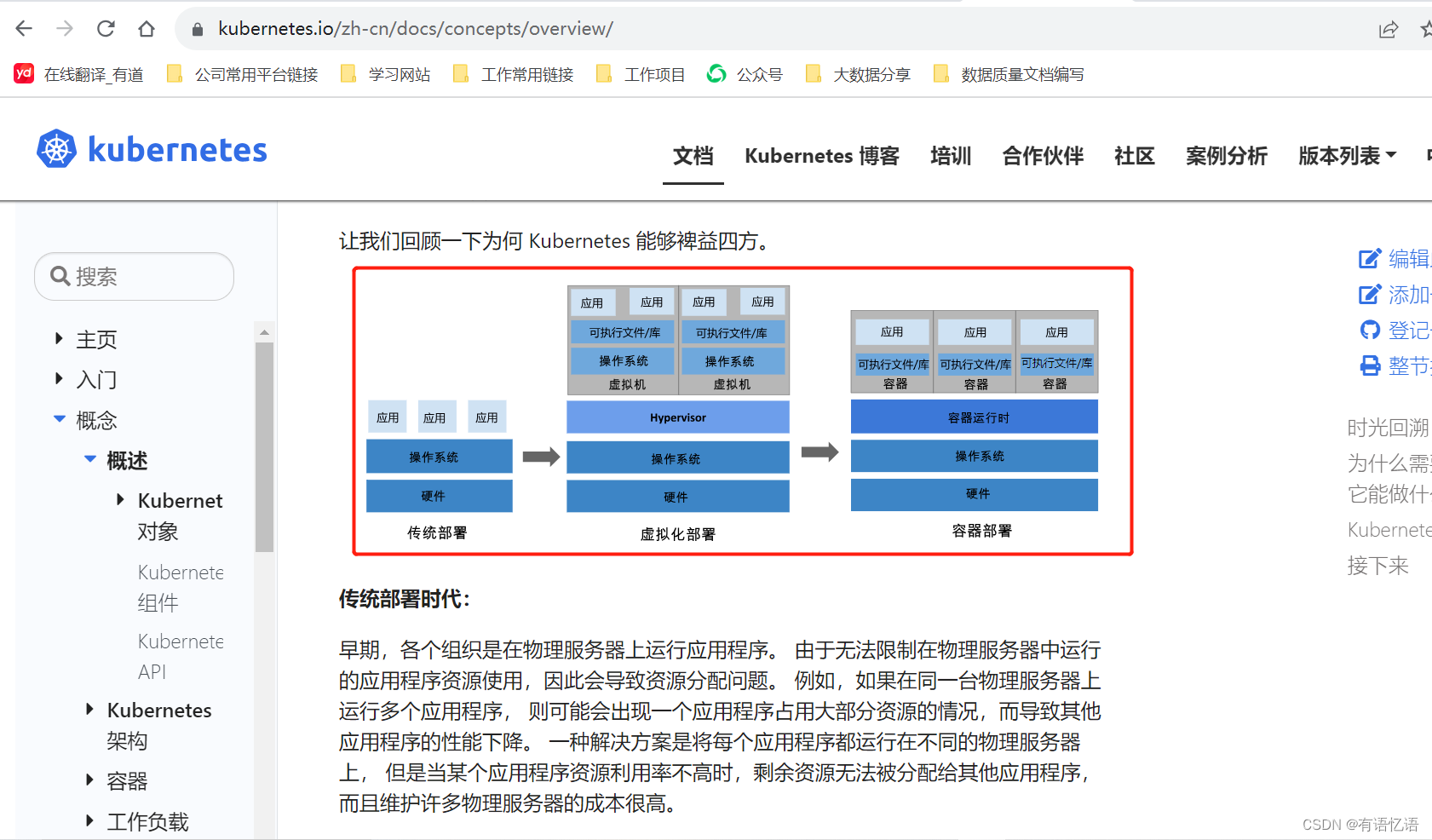Image resolution: width=1432 pixels, height=840 pixels.
Task: Click the edit page pencil icon
Action: tap(1370, 258)
